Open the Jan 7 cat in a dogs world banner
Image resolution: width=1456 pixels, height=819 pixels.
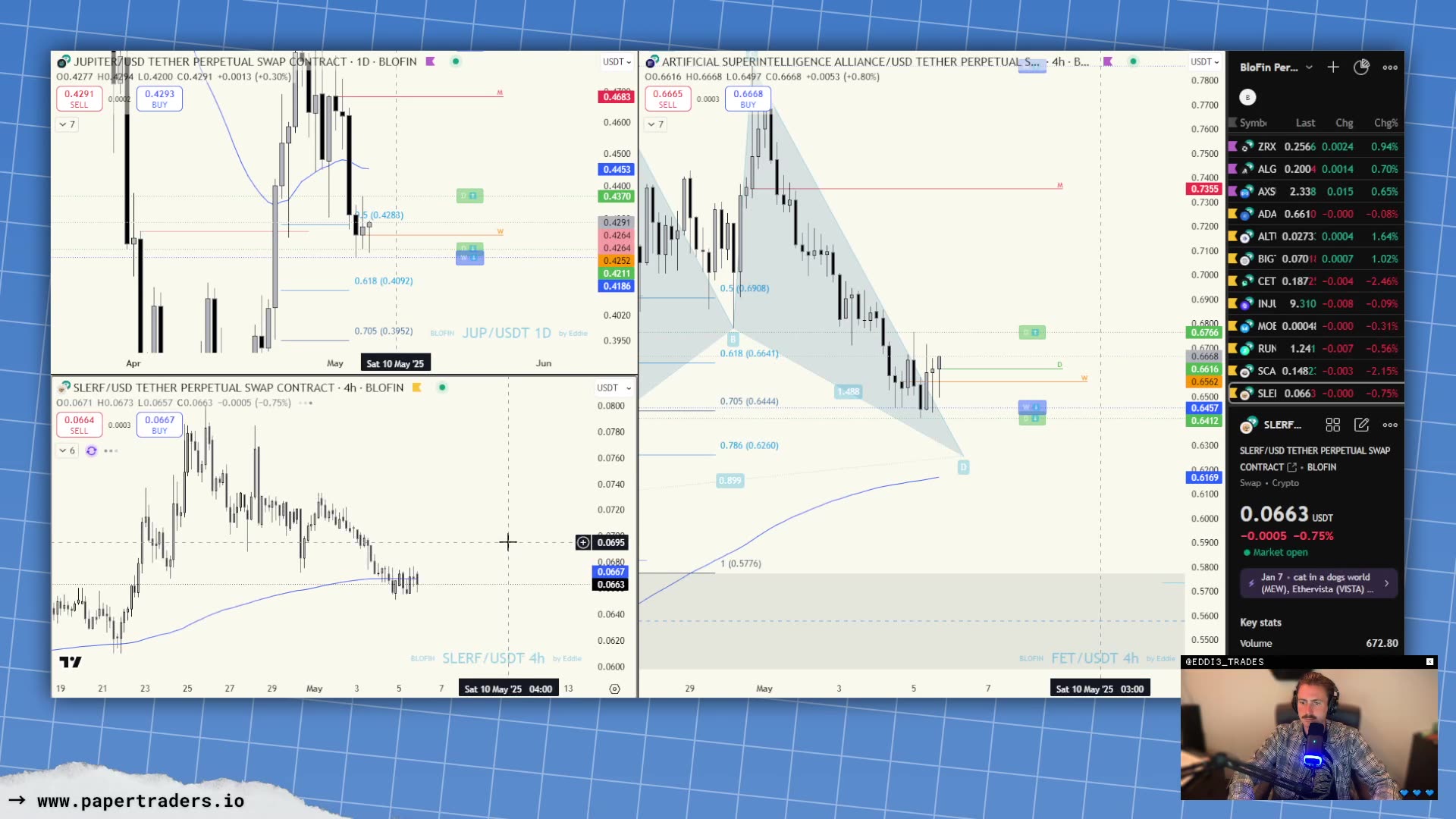1318,583
